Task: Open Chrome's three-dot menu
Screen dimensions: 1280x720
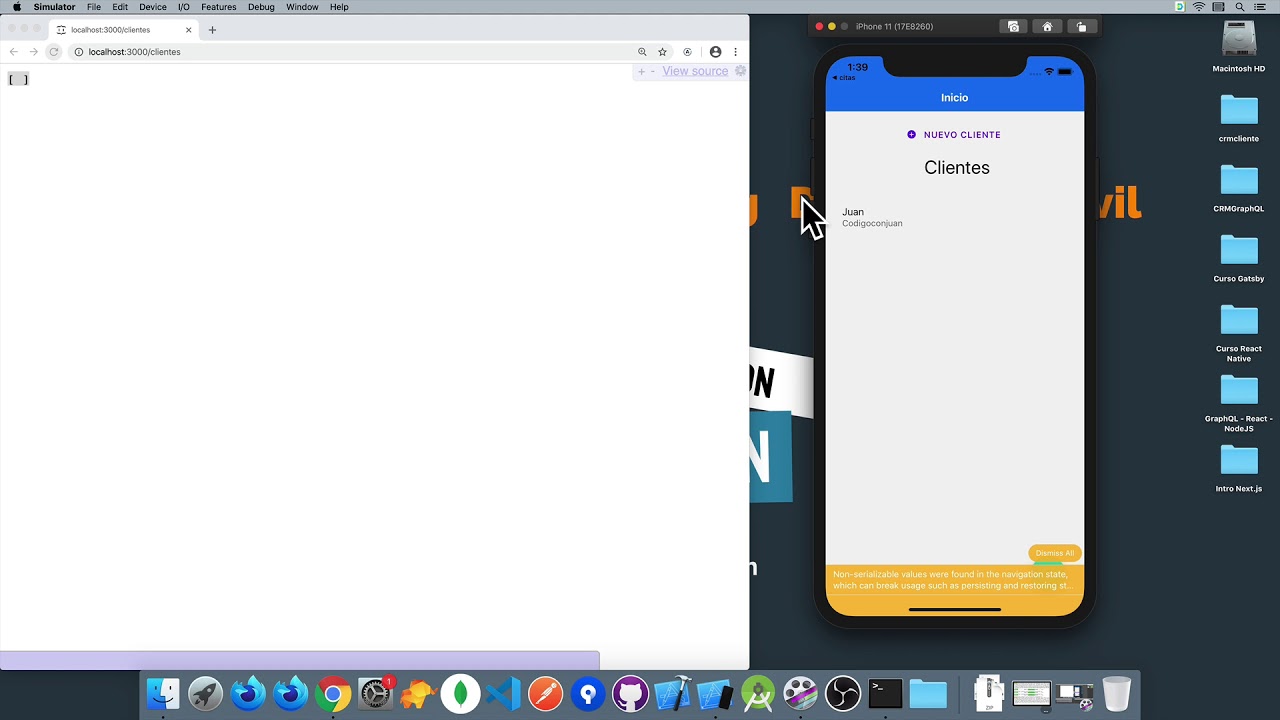Action: point(735,52)
